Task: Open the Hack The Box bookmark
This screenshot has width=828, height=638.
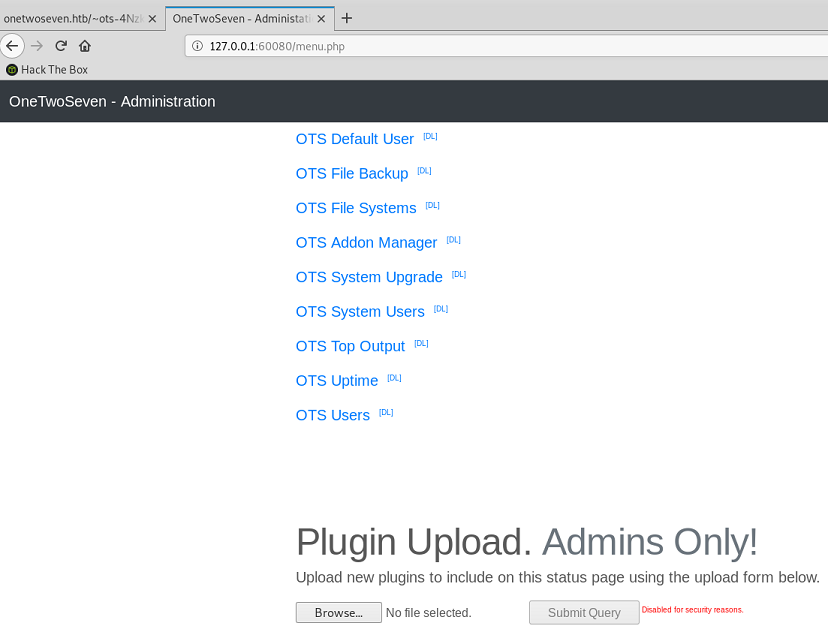Action: point(47,69)
